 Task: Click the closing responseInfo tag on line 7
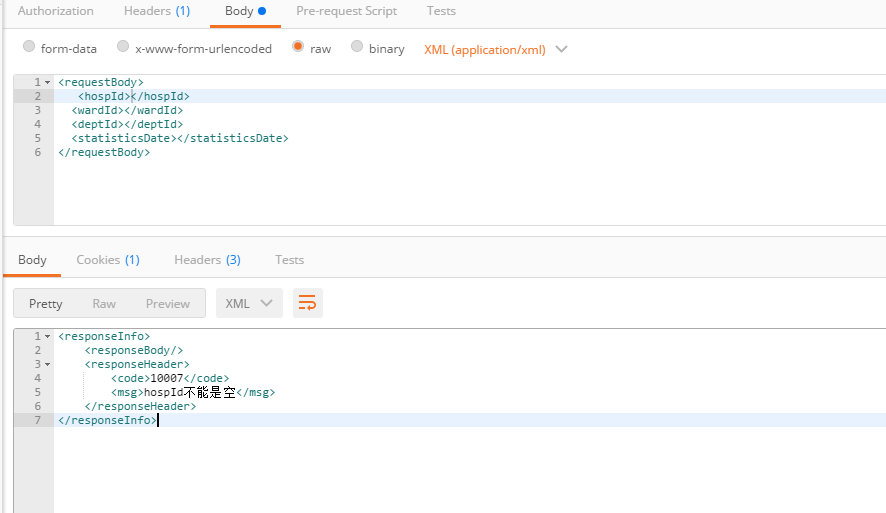107,420
